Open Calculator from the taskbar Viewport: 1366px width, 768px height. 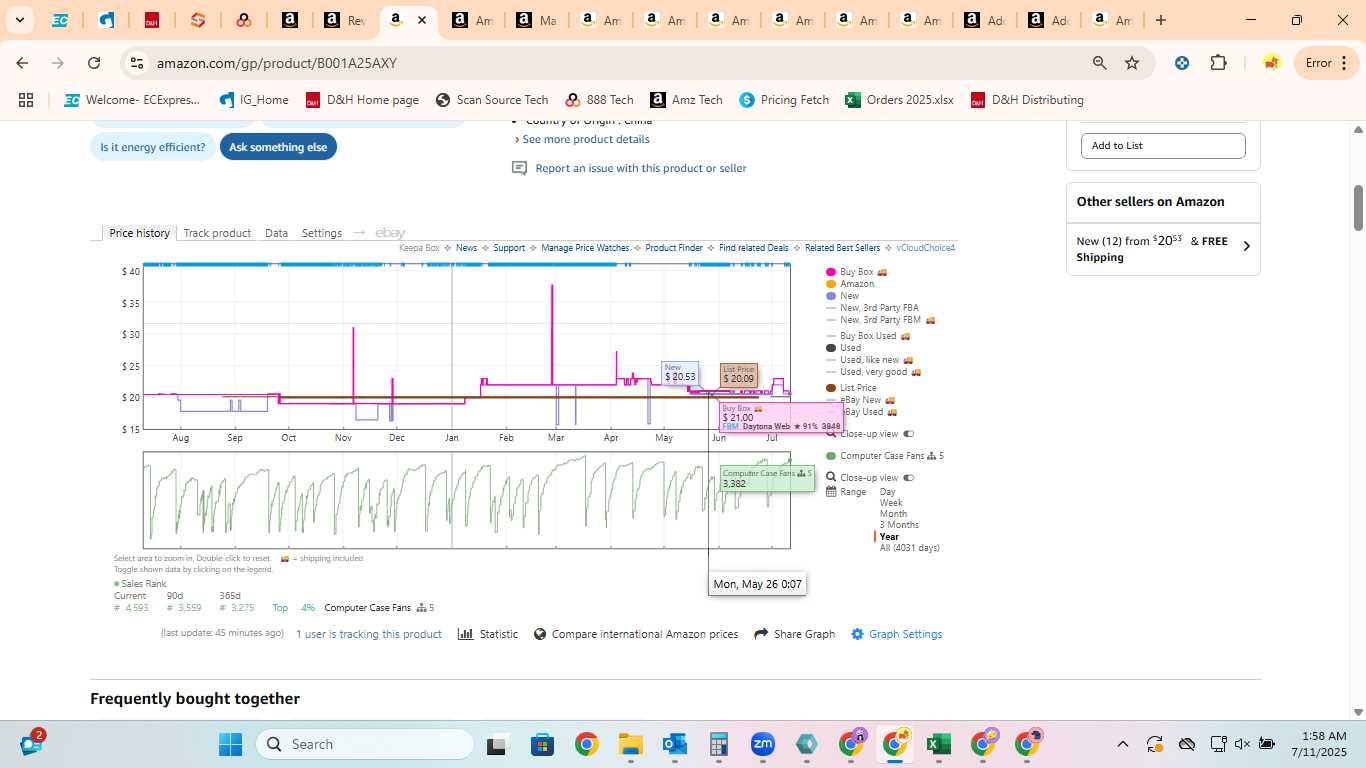pyautogui.click(x=718, y=744)
